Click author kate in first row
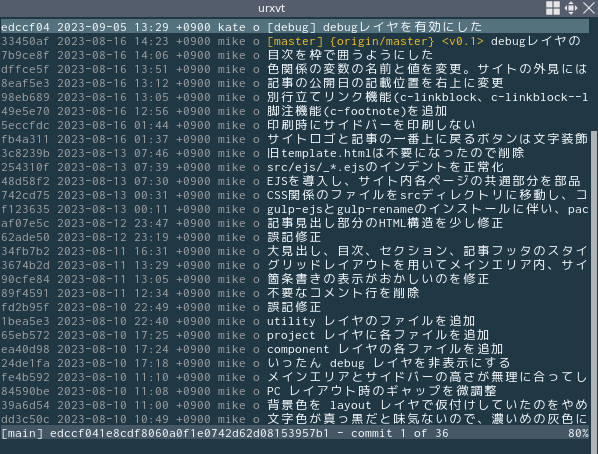 (231, 27)
